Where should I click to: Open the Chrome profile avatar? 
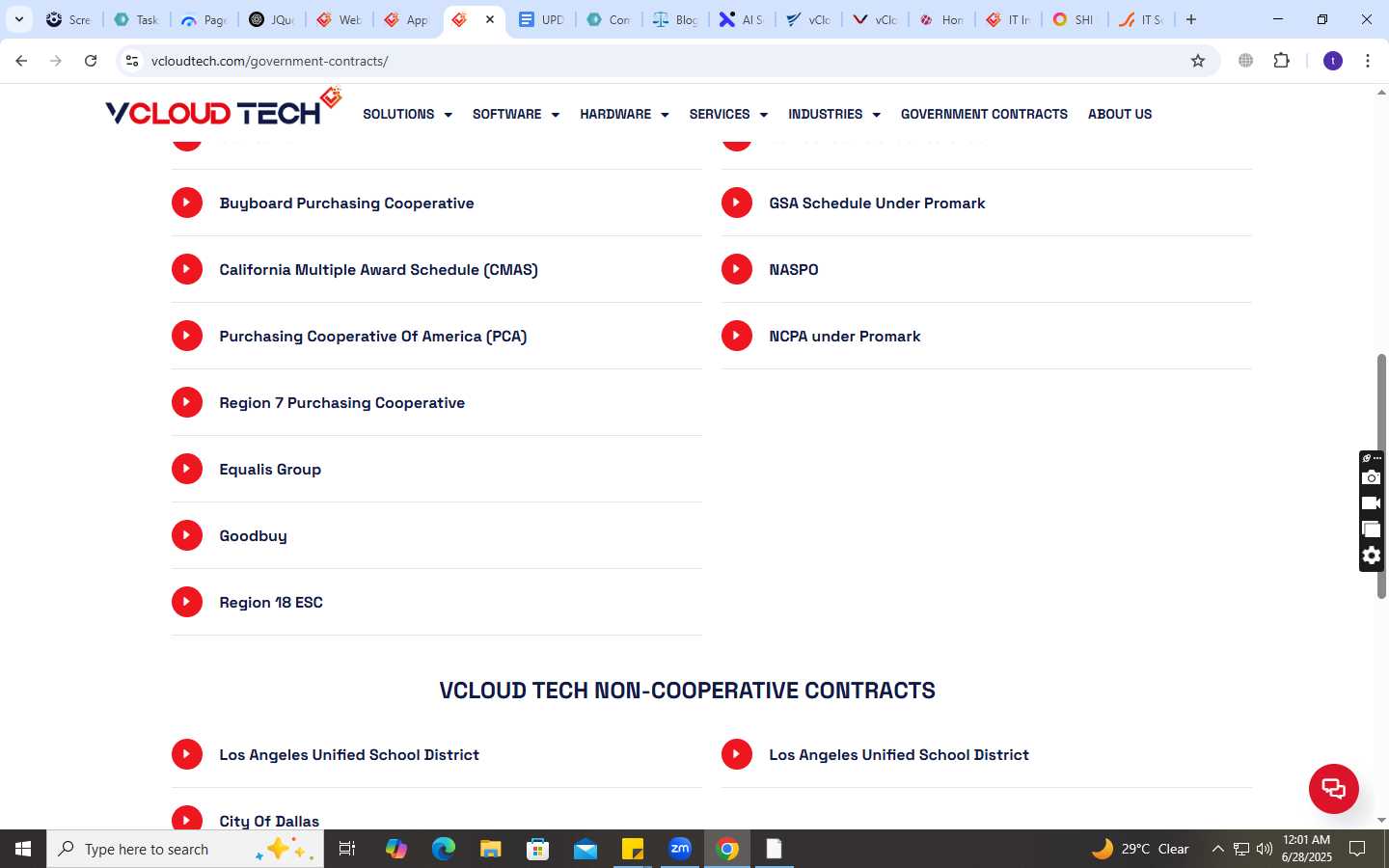[1333, 61]
